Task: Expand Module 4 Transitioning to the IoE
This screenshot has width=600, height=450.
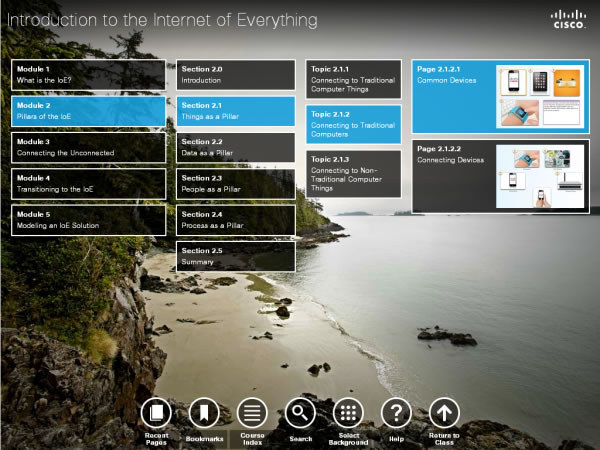Action: coord(88,183)
